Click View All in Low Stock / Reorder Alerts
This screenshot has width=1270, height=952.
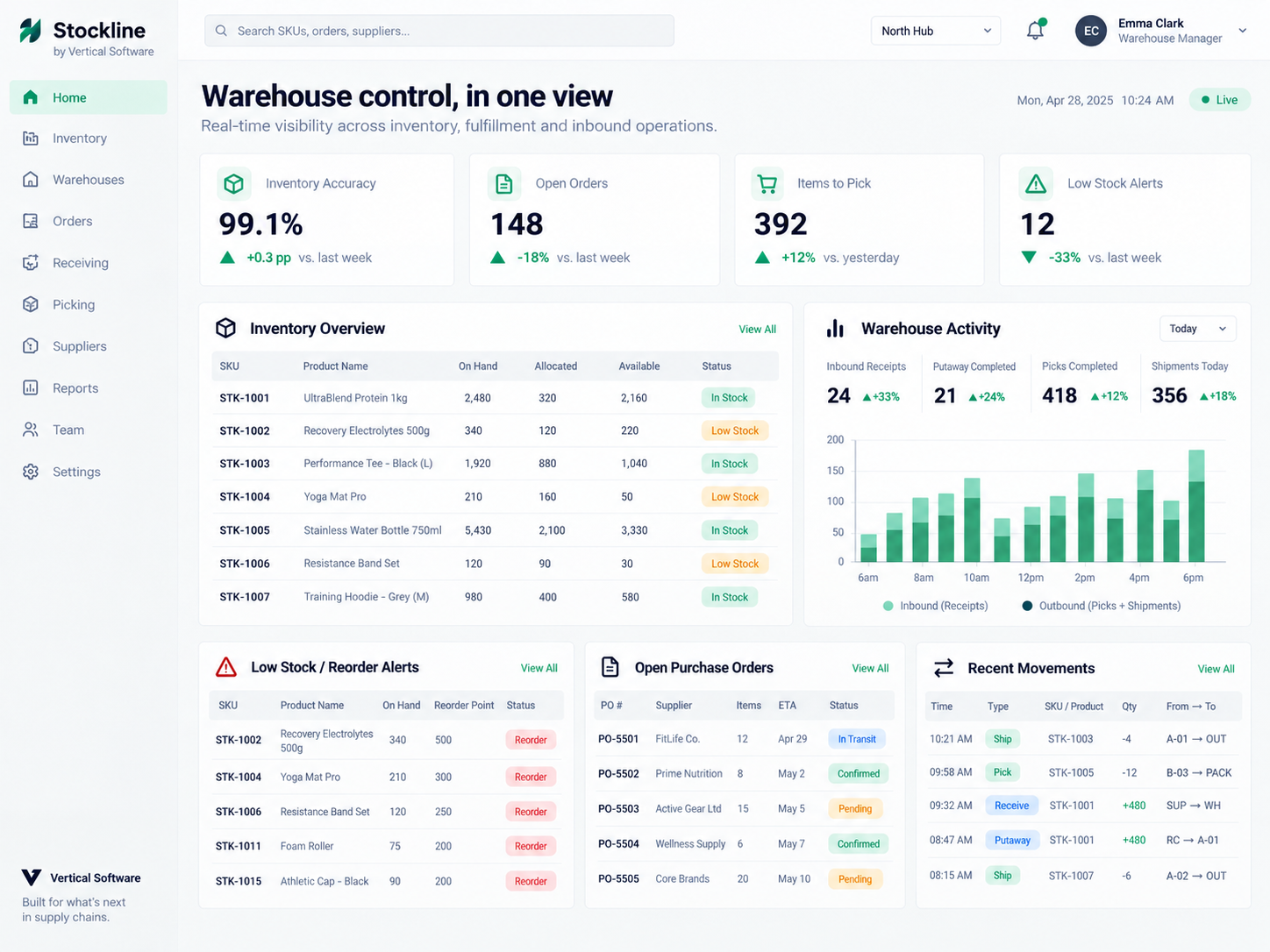(x=539, y=668)
